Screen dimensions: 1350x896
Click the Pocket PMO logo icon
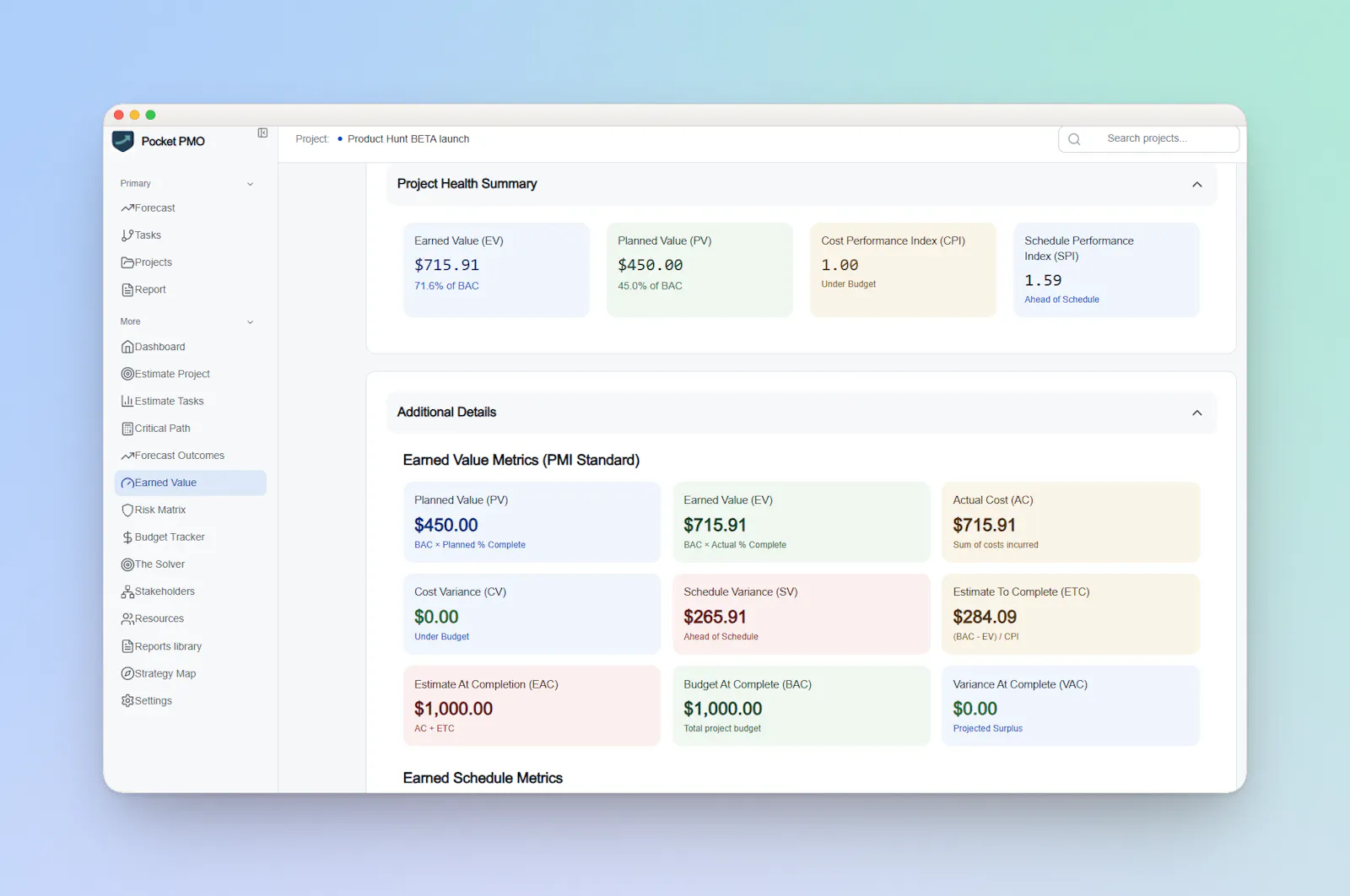tap(123, 141)
